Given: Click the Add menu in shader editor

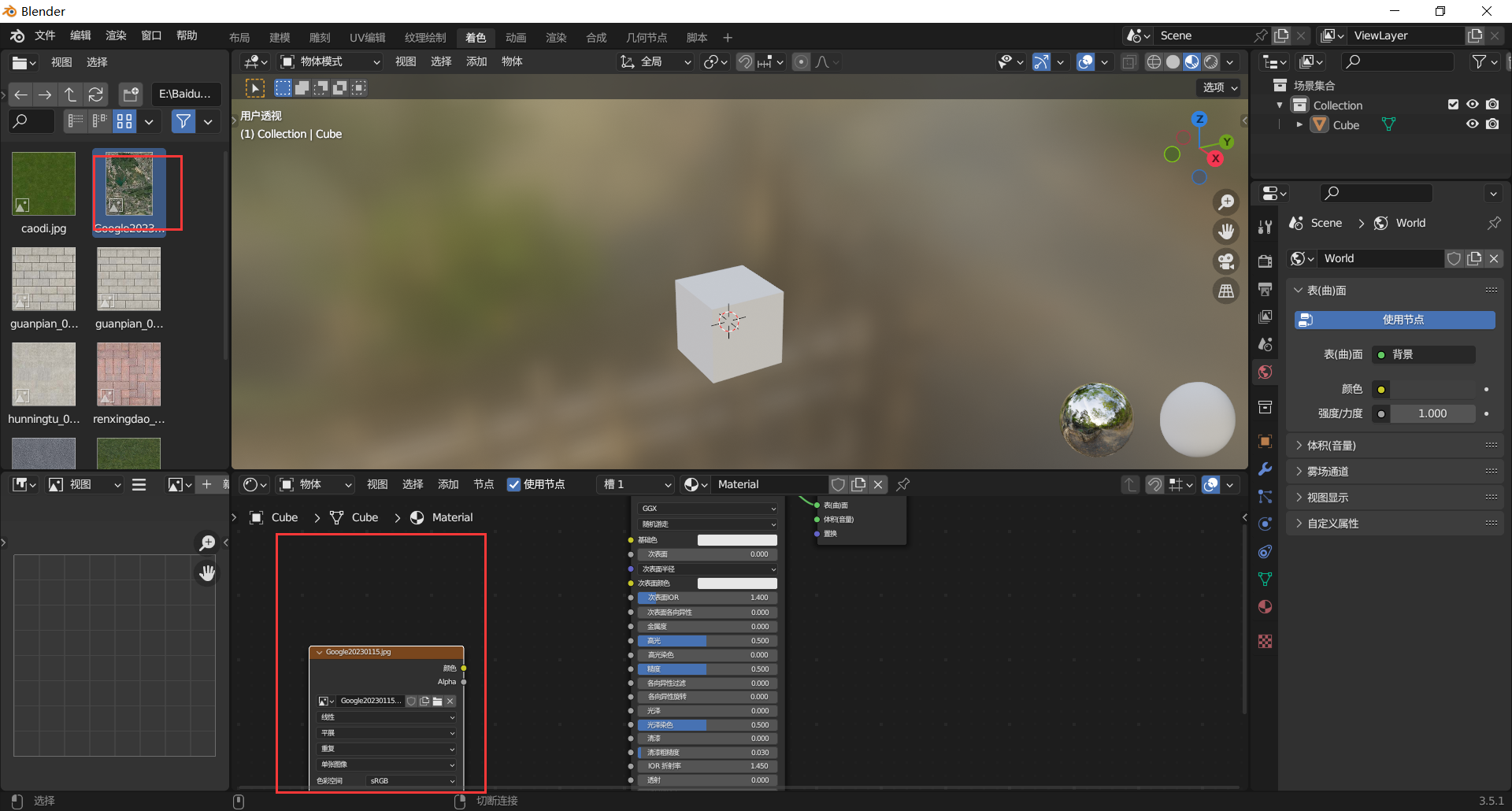Looking at the screenshot, I should (448, 484).
